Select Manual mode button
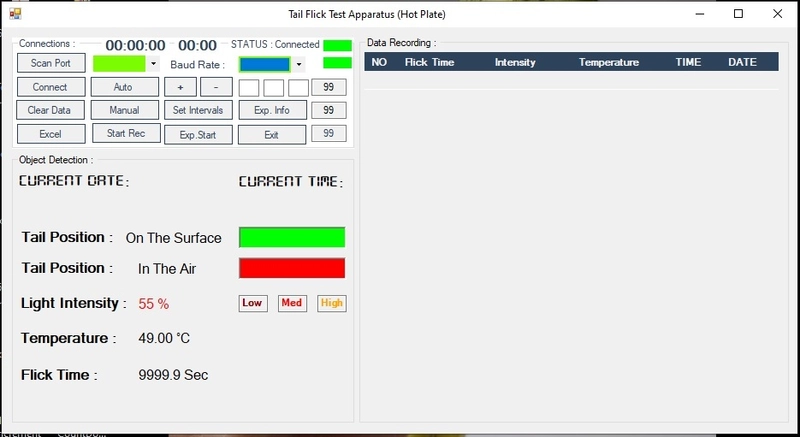800x437 pixels. [x=124, y=110]
